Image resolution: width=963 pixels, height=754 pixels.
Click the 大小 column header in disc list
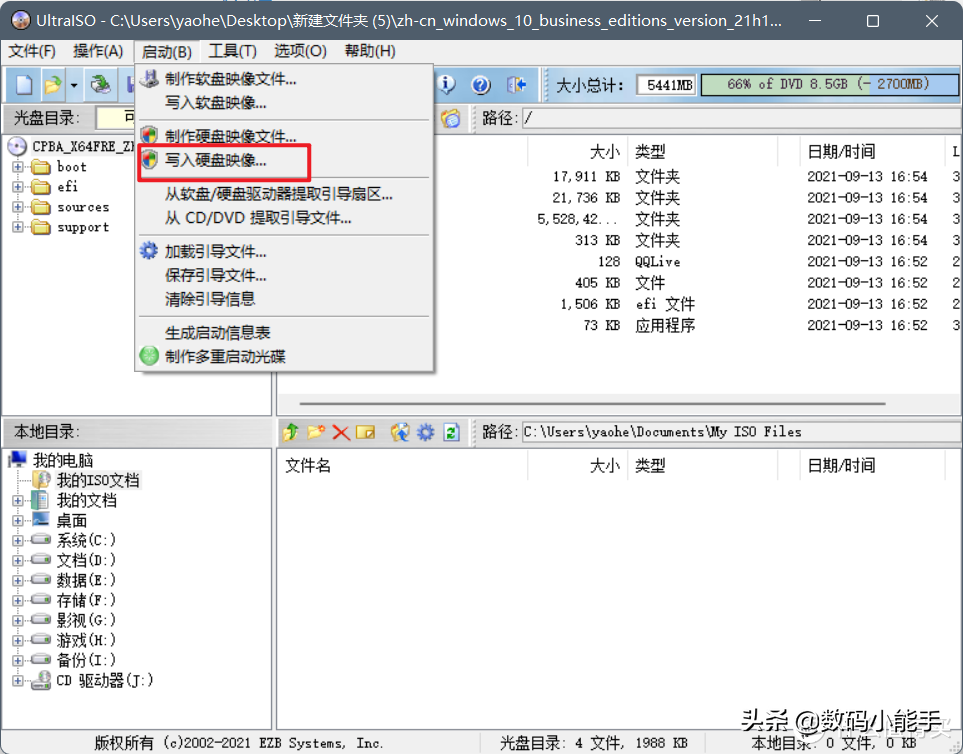click(x=577, y=152)
